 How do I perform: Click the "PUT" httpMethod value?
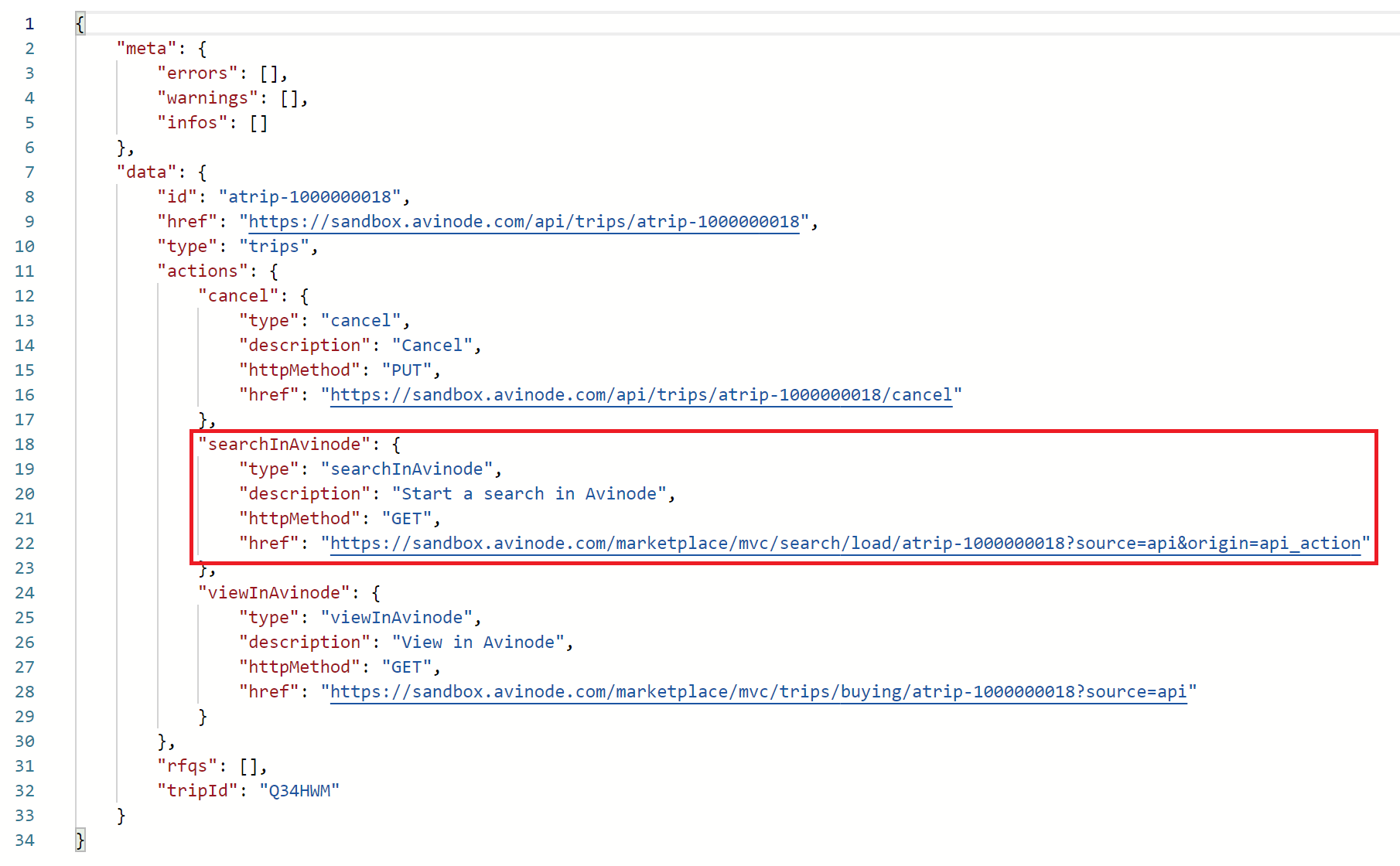point(407,370)
